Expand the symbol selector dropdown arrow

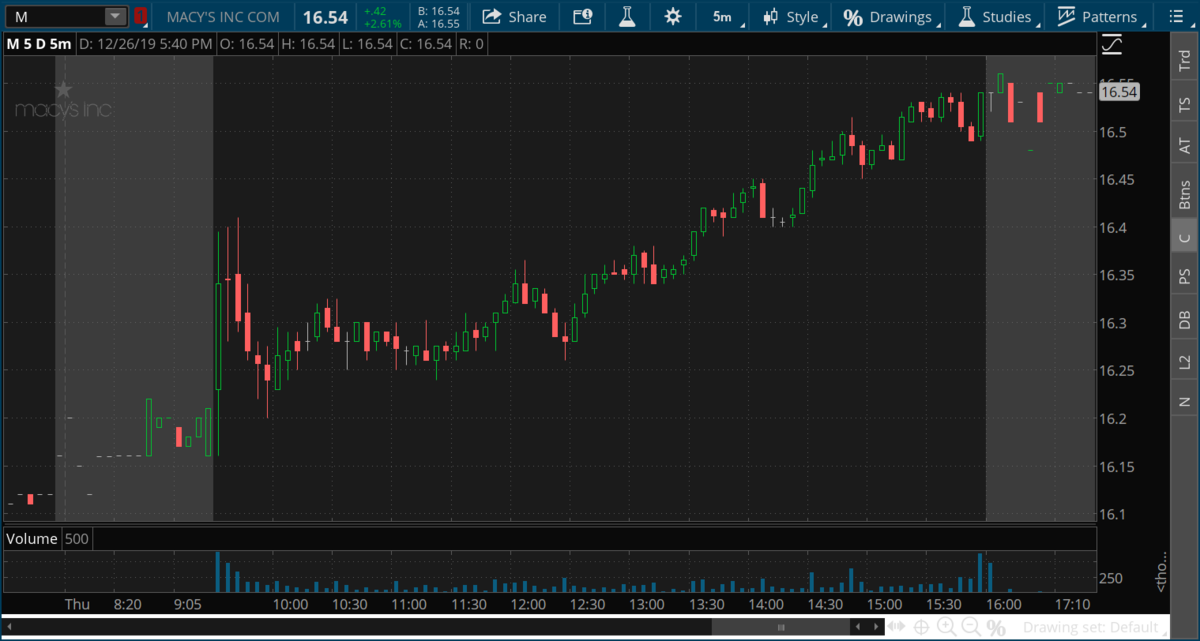coord(115,16)
